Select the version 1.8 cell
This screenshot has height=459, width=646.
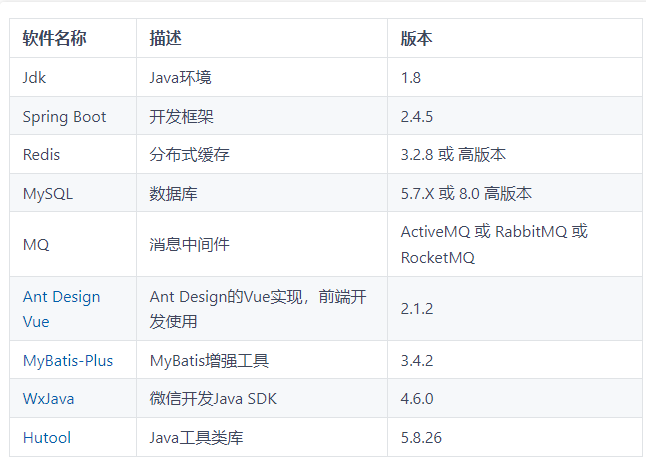point(515,77)
